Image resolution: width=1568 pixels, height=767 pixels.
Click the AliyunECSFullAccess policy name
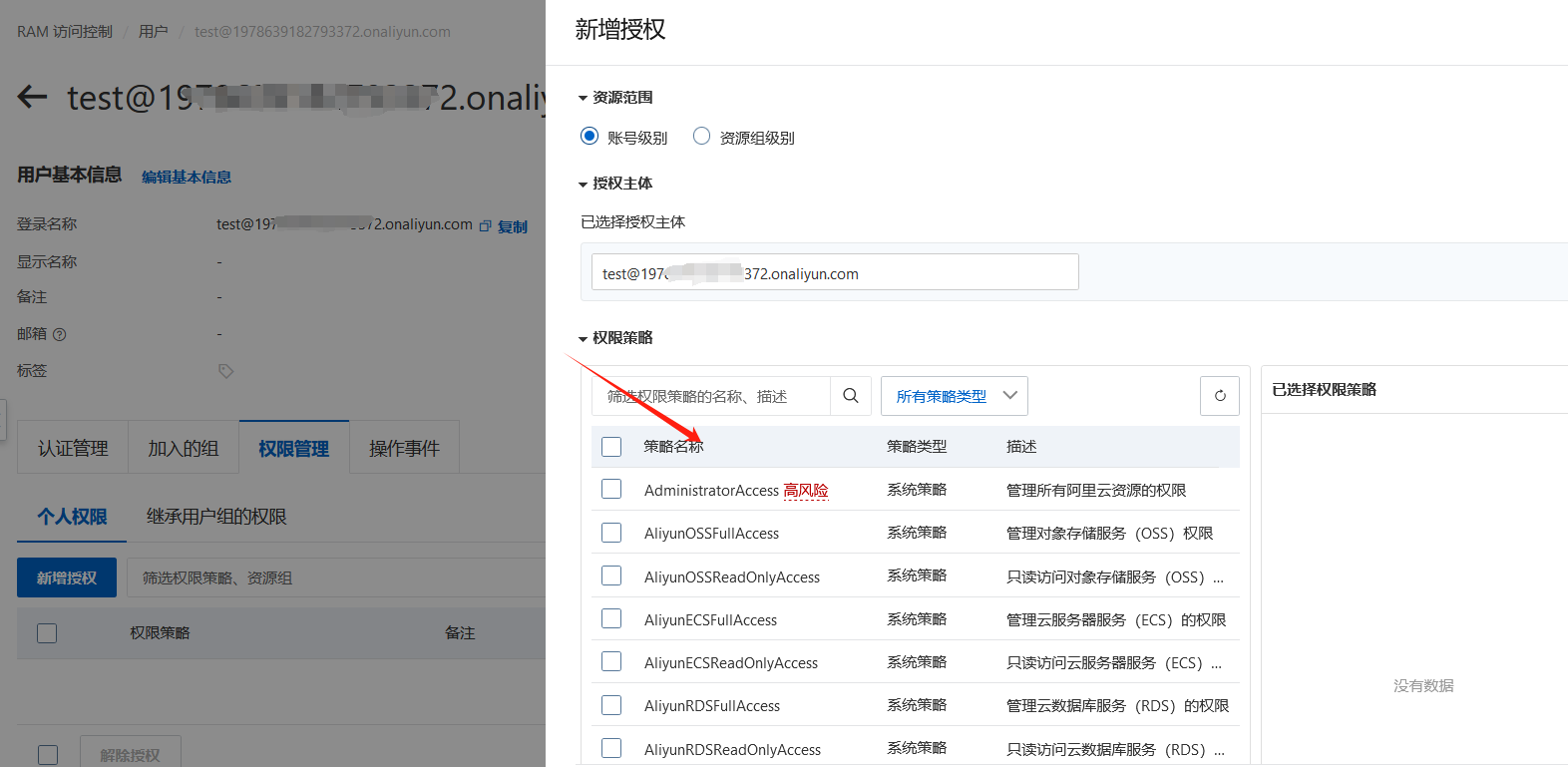(710, 619)
